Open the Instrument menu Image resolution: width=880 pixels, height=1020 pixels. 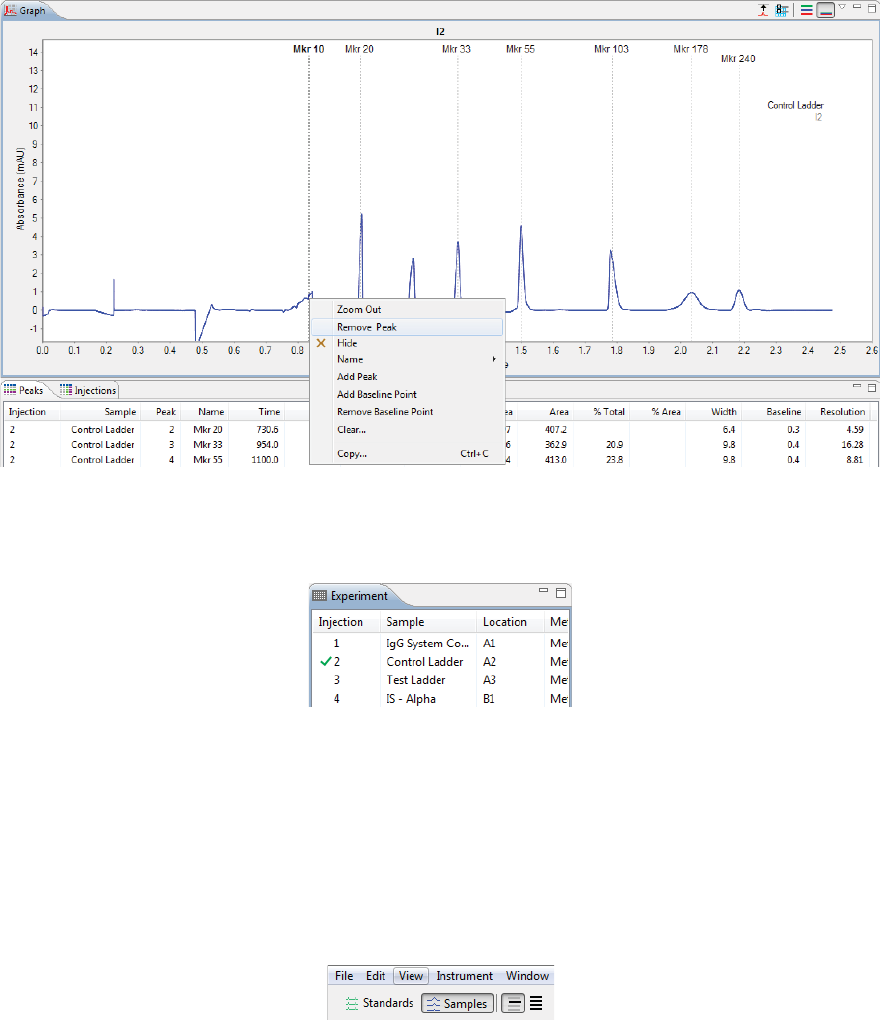point(464,976)
